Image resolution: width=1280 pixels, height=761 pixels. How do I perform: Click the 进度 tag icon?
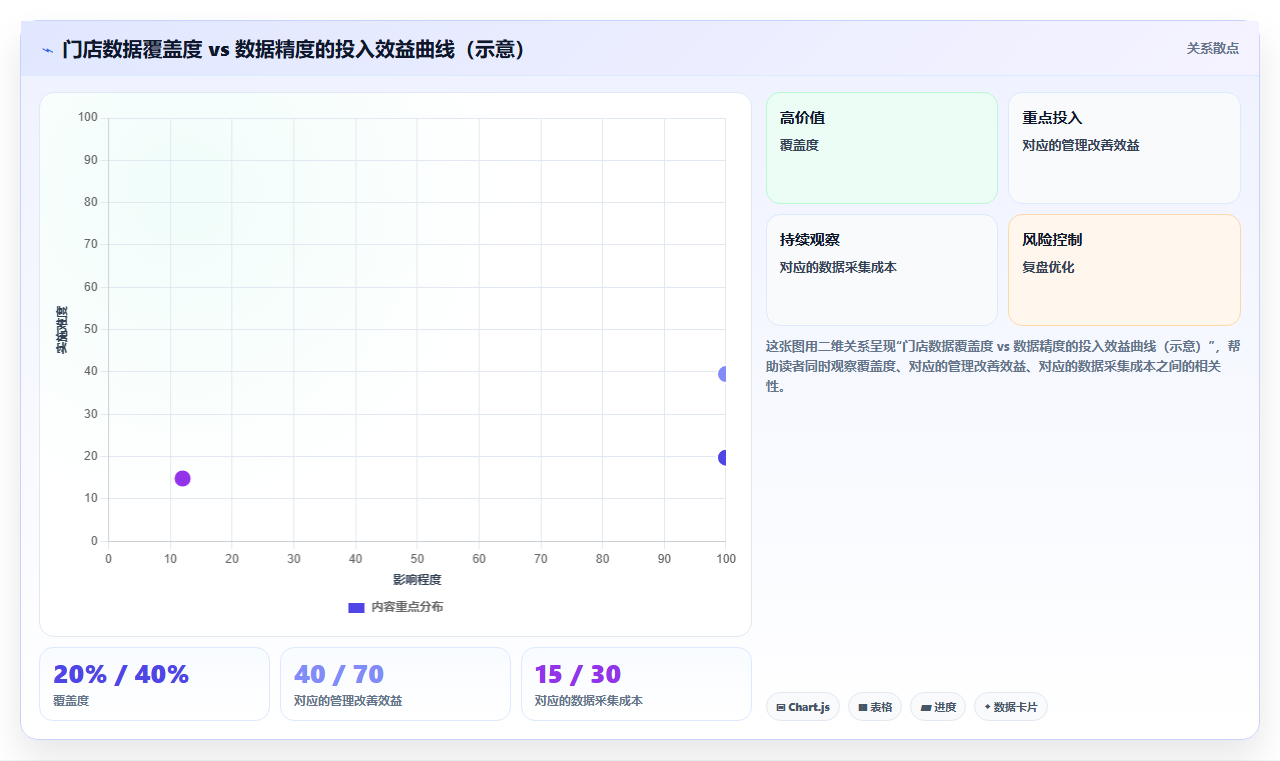pyautogui.click(x=926, y=707)
